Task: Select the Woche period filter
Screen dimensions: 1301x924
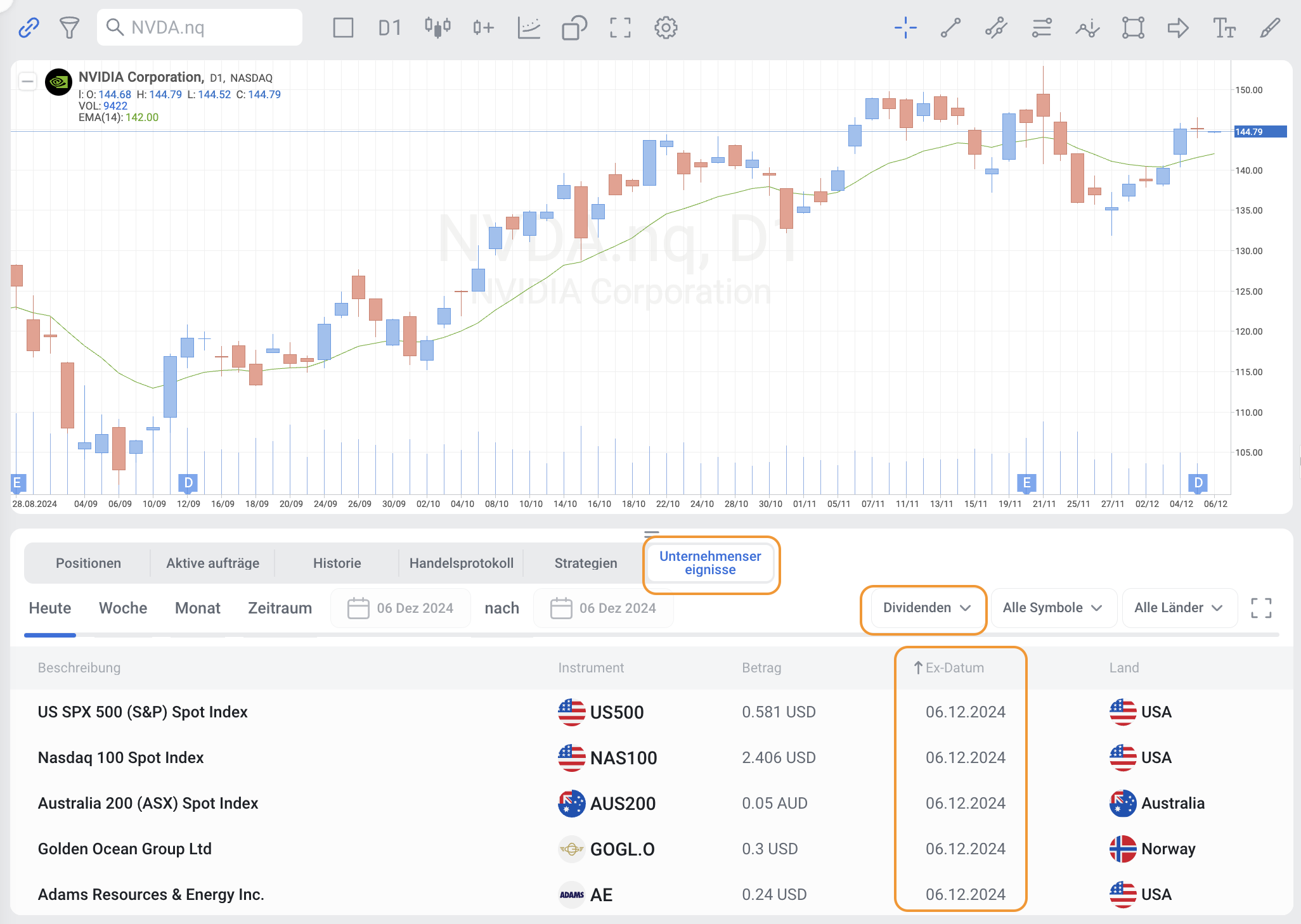Action: tap(123, 608)
